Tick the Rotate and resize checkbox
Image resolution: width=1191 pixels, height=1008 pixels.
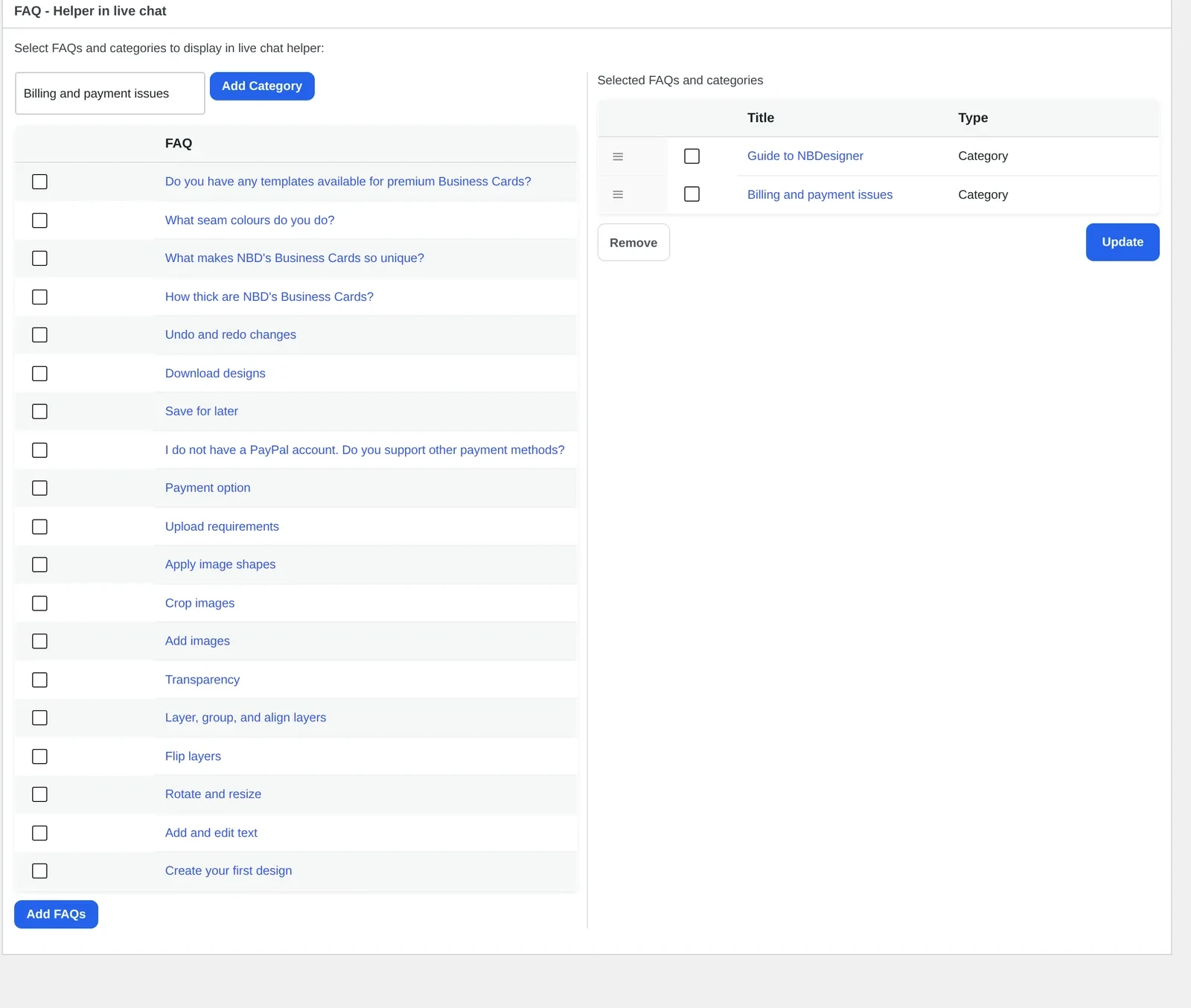click(40, 794)
